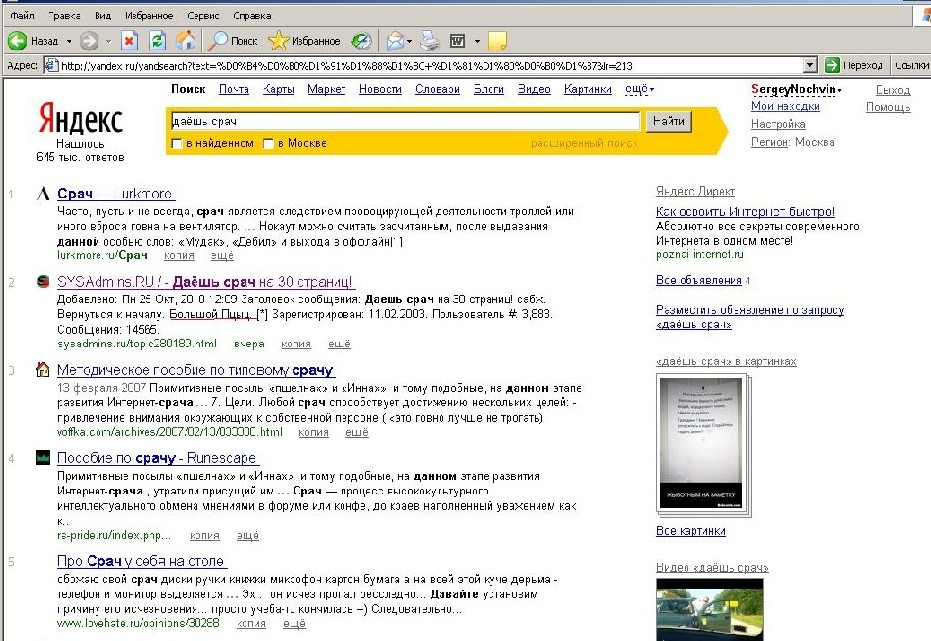Screen dimensions: 931x641
Task: Click the Forward arrow toolbar icon
Action: click(89, 41)
